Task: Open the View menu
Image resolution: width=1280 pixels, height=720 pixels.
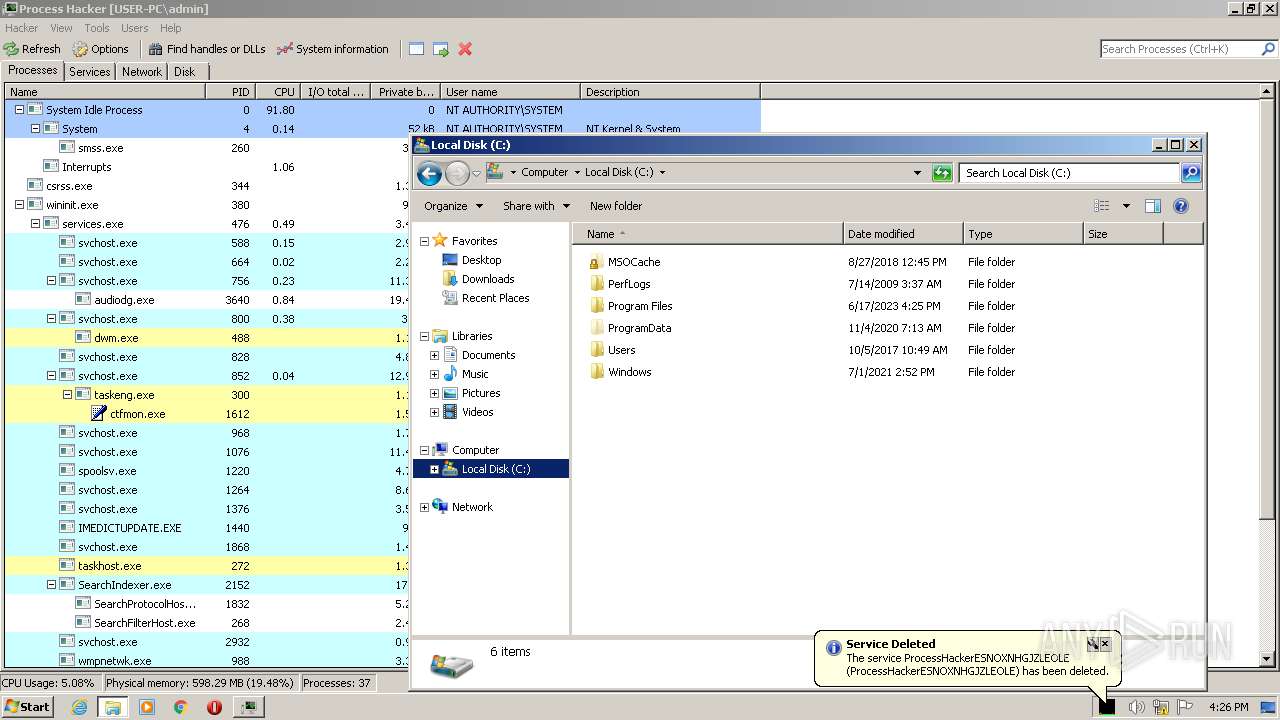Action: click(61, 28)
